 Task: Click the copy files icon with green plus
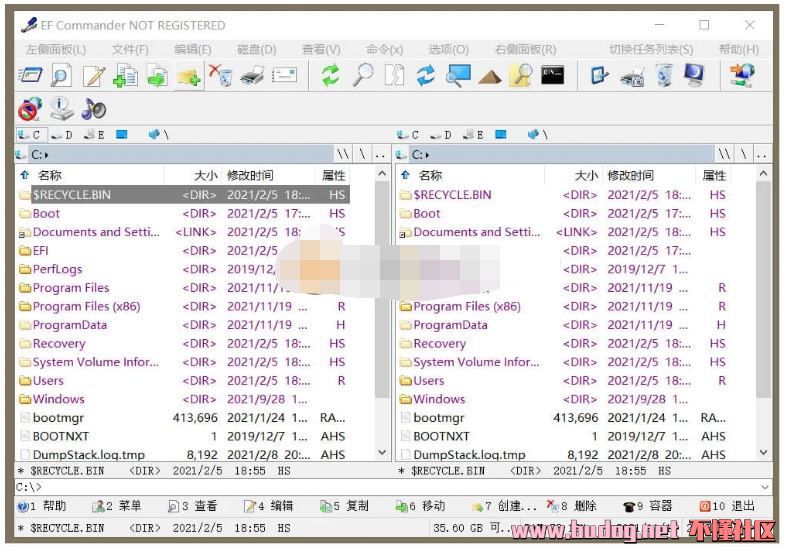point(125,76)
